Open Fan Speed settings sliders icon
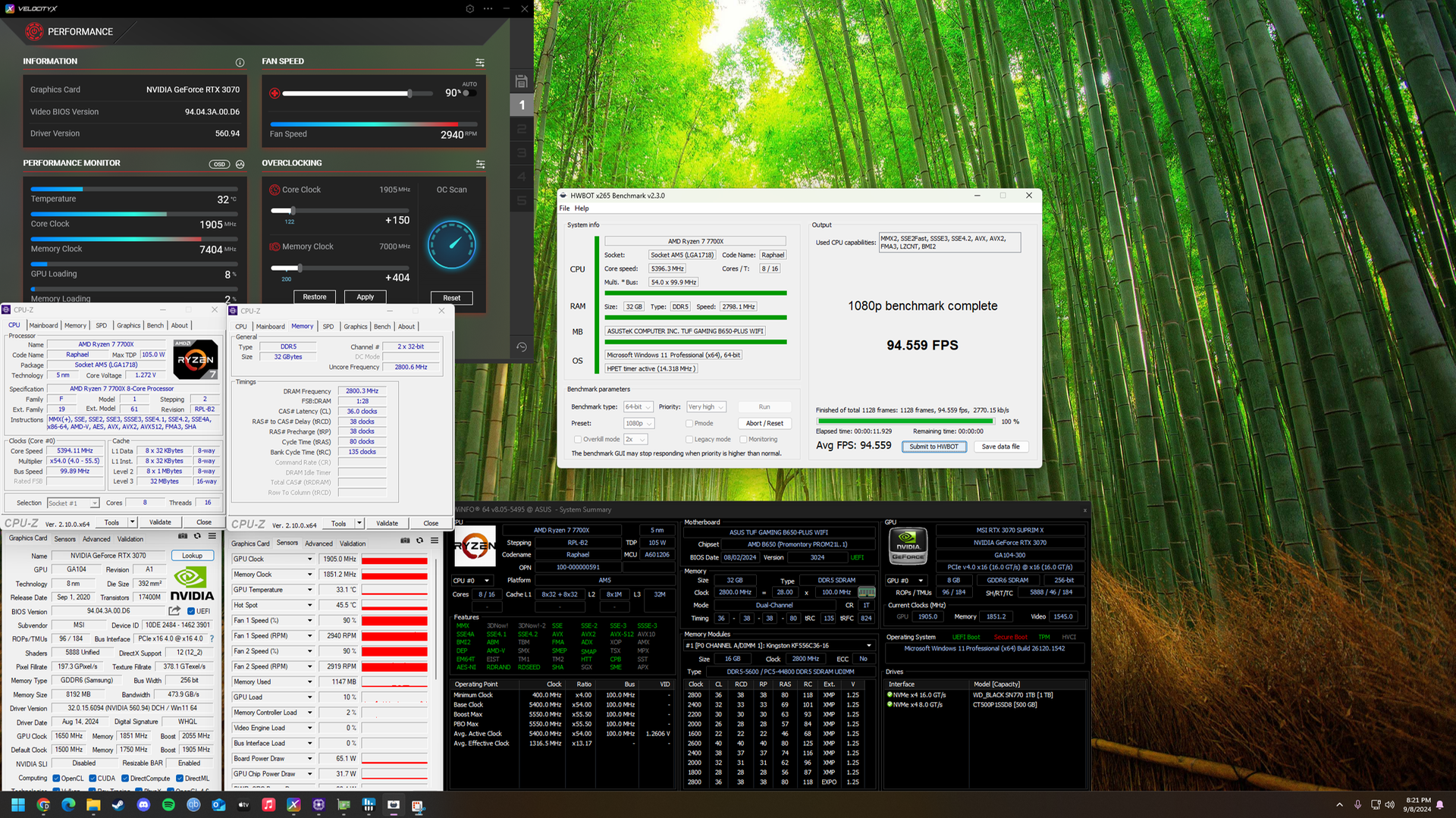The image size is (1456, 818). tap(480, 62)
